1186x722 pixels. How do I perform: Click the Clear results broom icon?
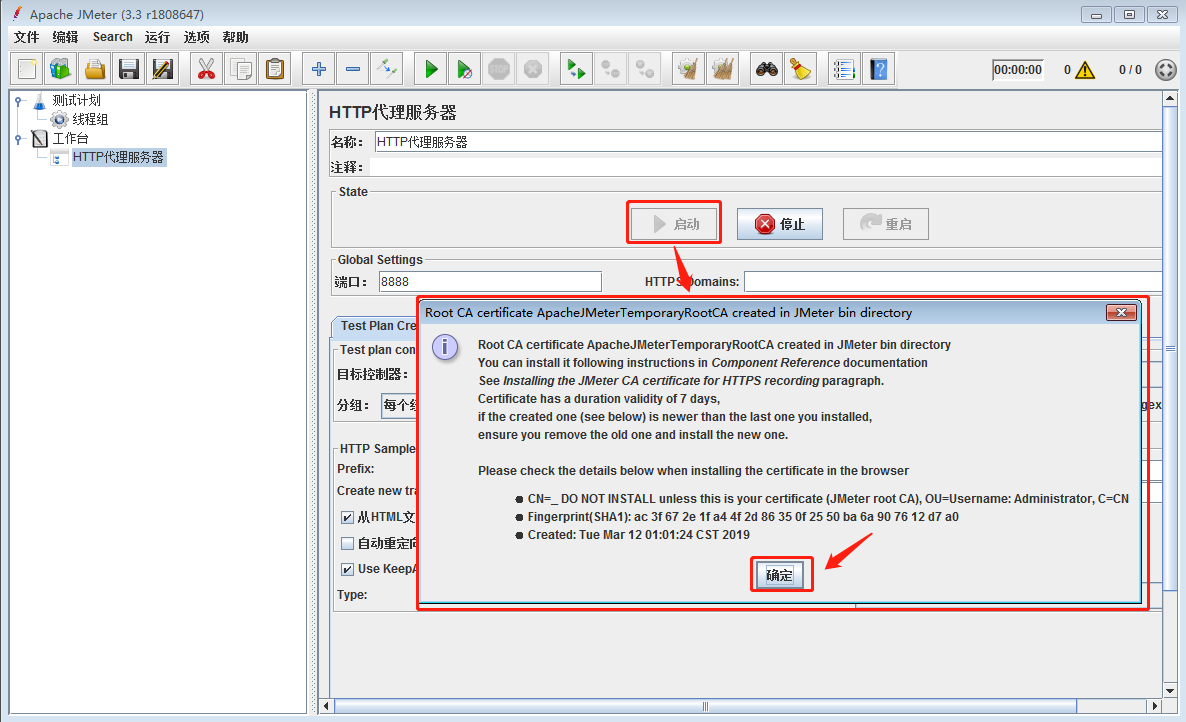click(688, 70)
